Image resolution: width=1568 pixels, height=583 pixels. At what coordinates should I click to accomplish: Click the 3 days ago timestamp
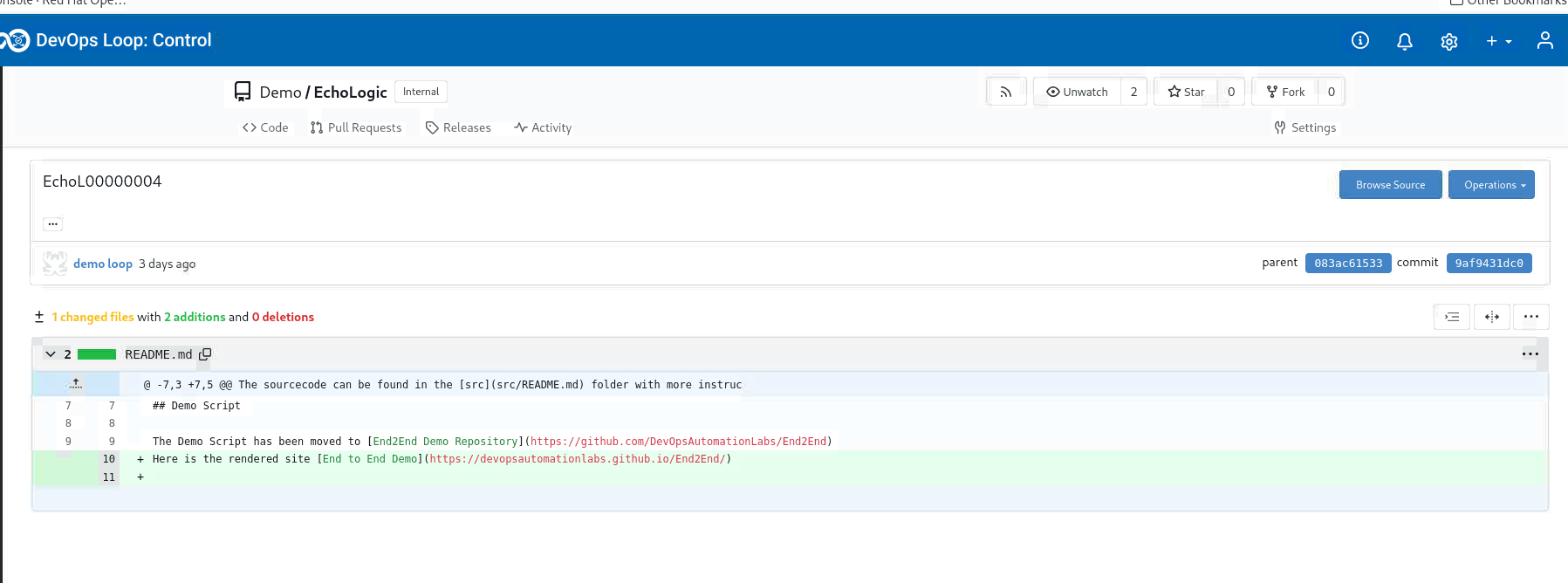pos(168,264)
